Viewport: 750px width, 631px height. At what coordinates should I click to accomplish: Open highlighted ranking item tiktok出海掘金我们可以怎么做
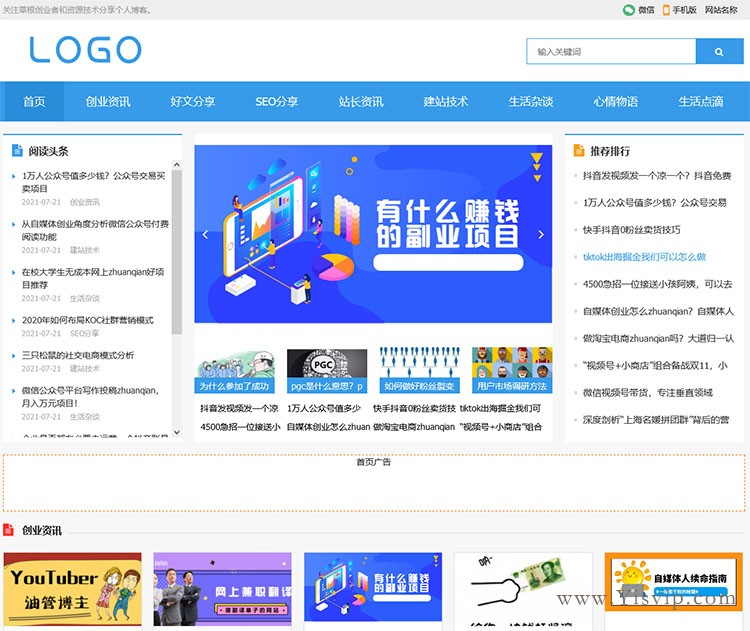point(644,257)
